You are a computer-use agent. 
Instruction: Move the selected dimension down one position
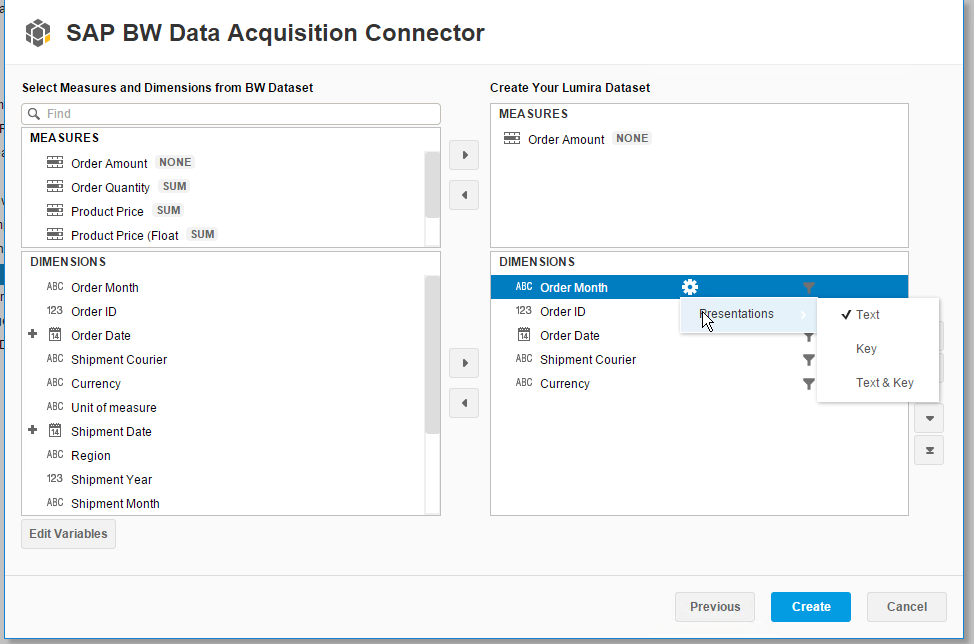(929, 419)
